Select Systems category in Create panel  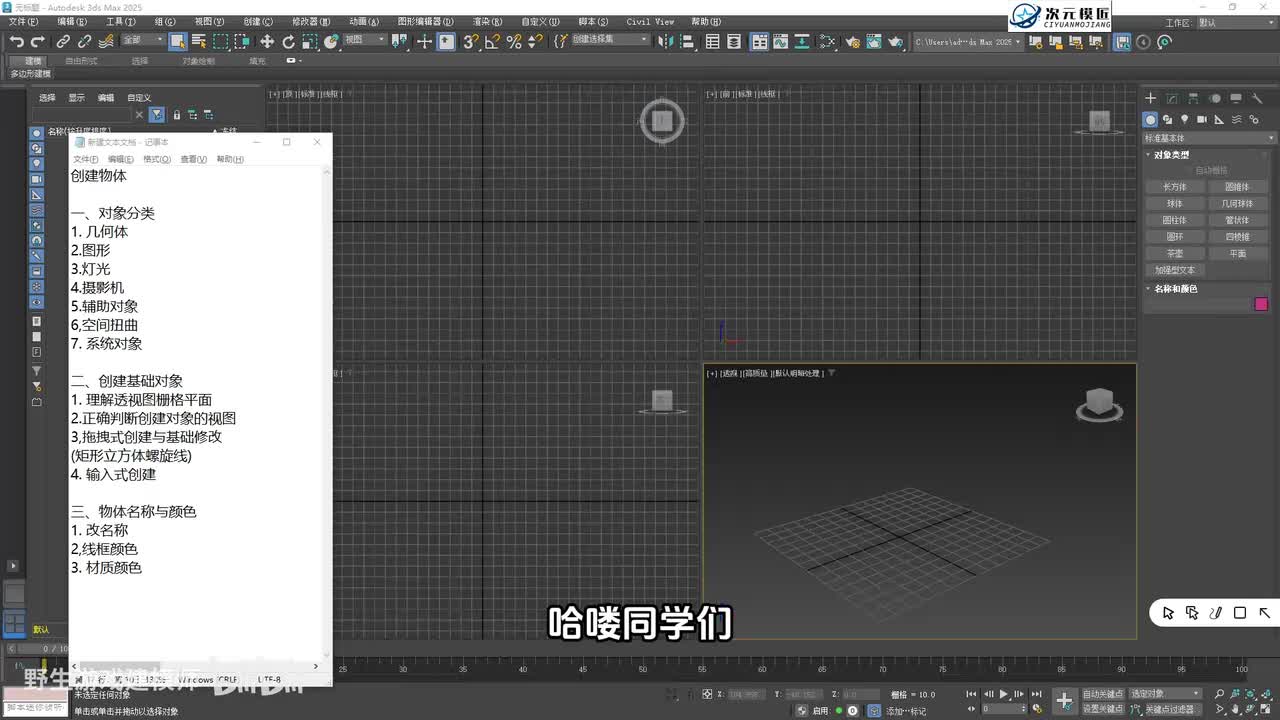(1253, 119)
